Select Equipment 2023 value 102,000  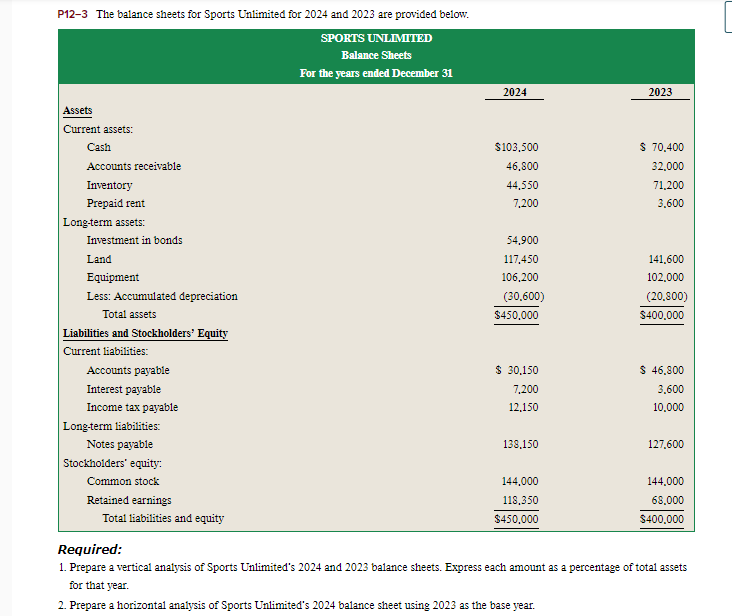[x=666, y=277]
